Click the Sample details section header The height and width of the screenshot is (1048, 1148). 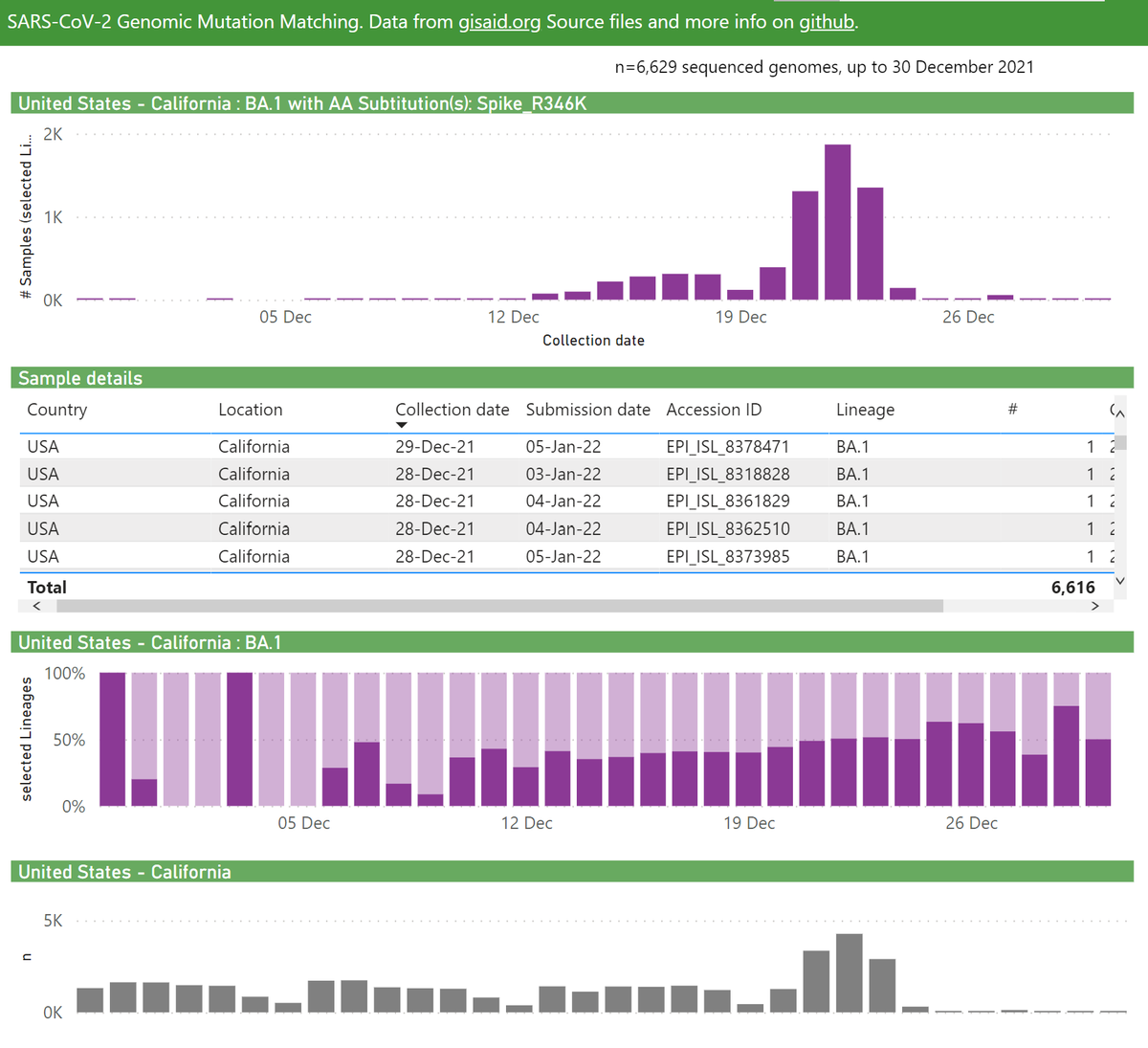[572, 378]
